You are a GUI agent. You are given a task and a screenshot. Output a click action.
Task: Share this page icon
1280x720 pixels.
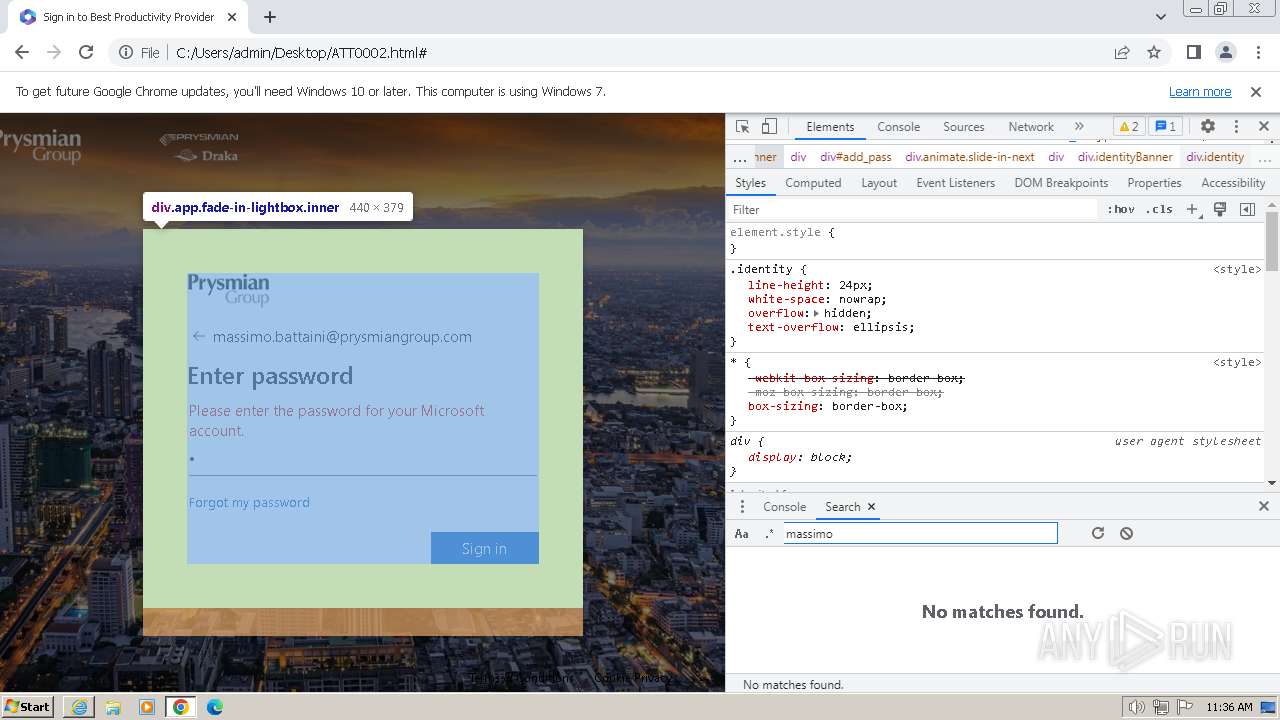point(1122,52)
